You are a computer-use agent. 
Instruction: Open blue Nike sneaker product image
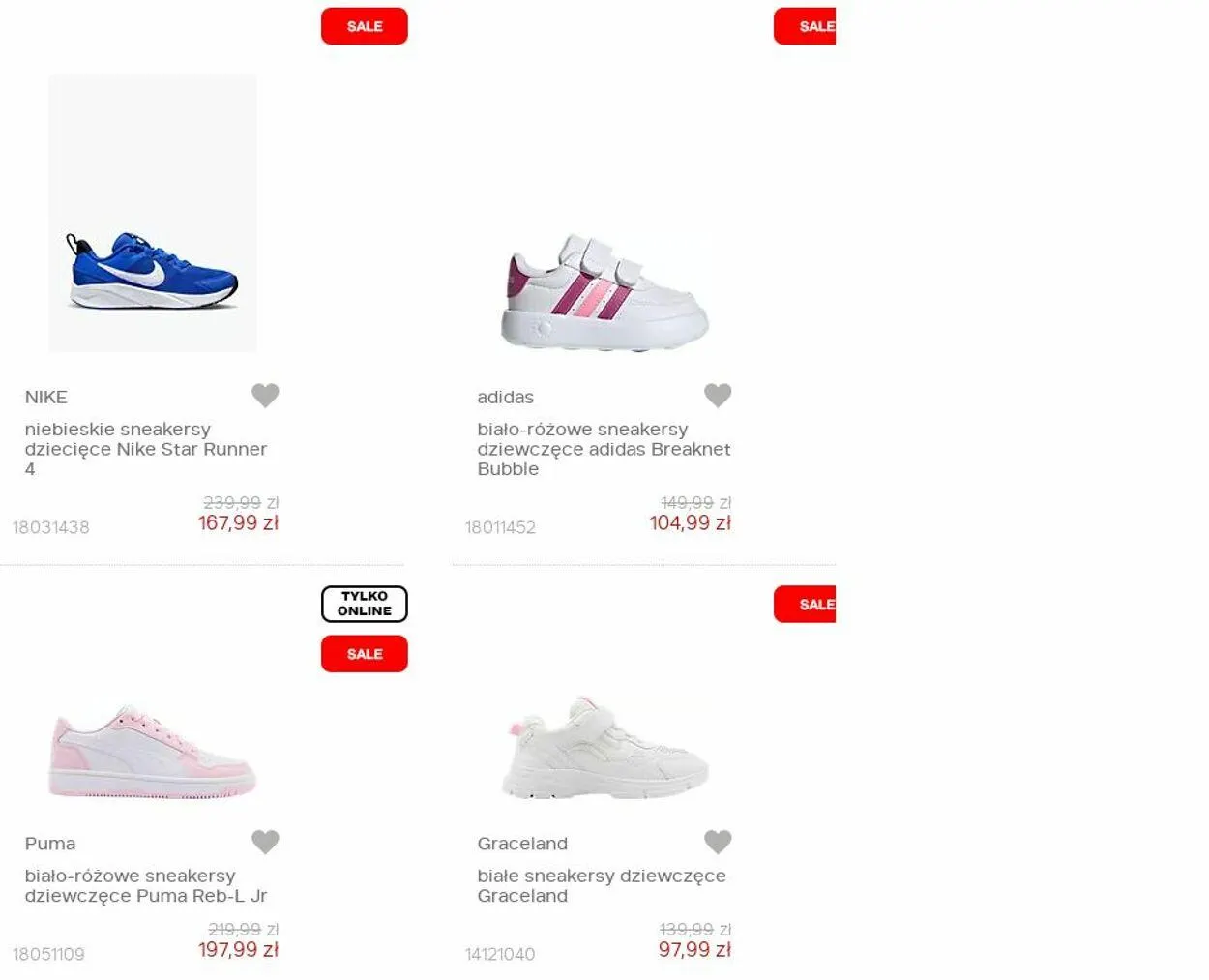coord(153,213)
